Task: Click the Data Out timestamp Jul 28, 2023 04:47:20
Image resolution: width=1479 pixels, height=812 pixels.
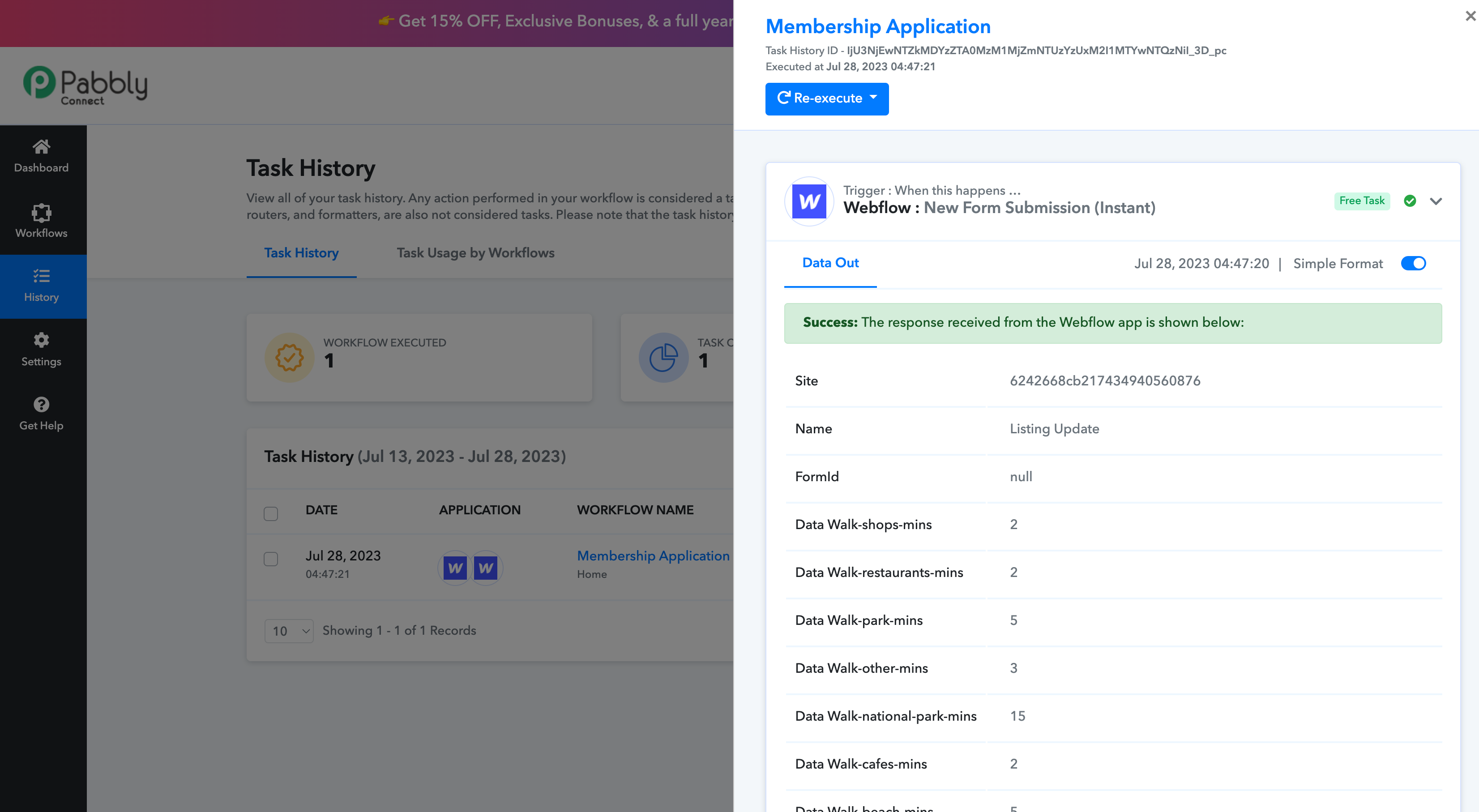Action: click(x=1201, y=264)
